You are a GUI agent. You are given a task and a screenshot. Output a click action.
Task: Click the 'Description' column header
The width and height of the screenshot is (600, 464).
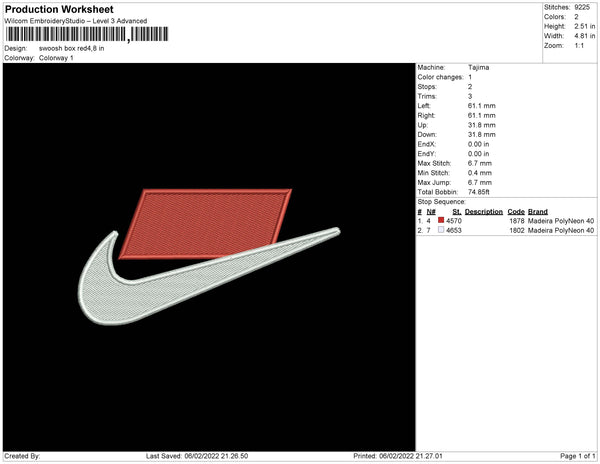[x=484, y=212]
